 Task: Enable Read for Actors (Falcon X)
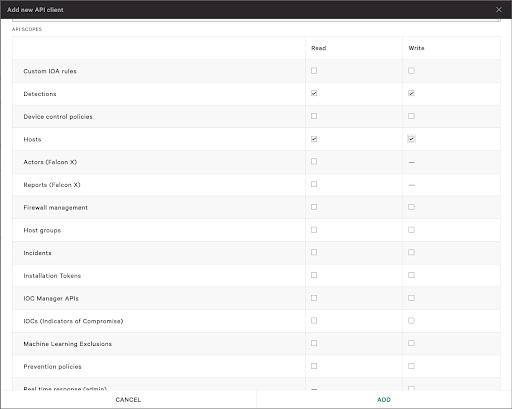click(314, 161)
